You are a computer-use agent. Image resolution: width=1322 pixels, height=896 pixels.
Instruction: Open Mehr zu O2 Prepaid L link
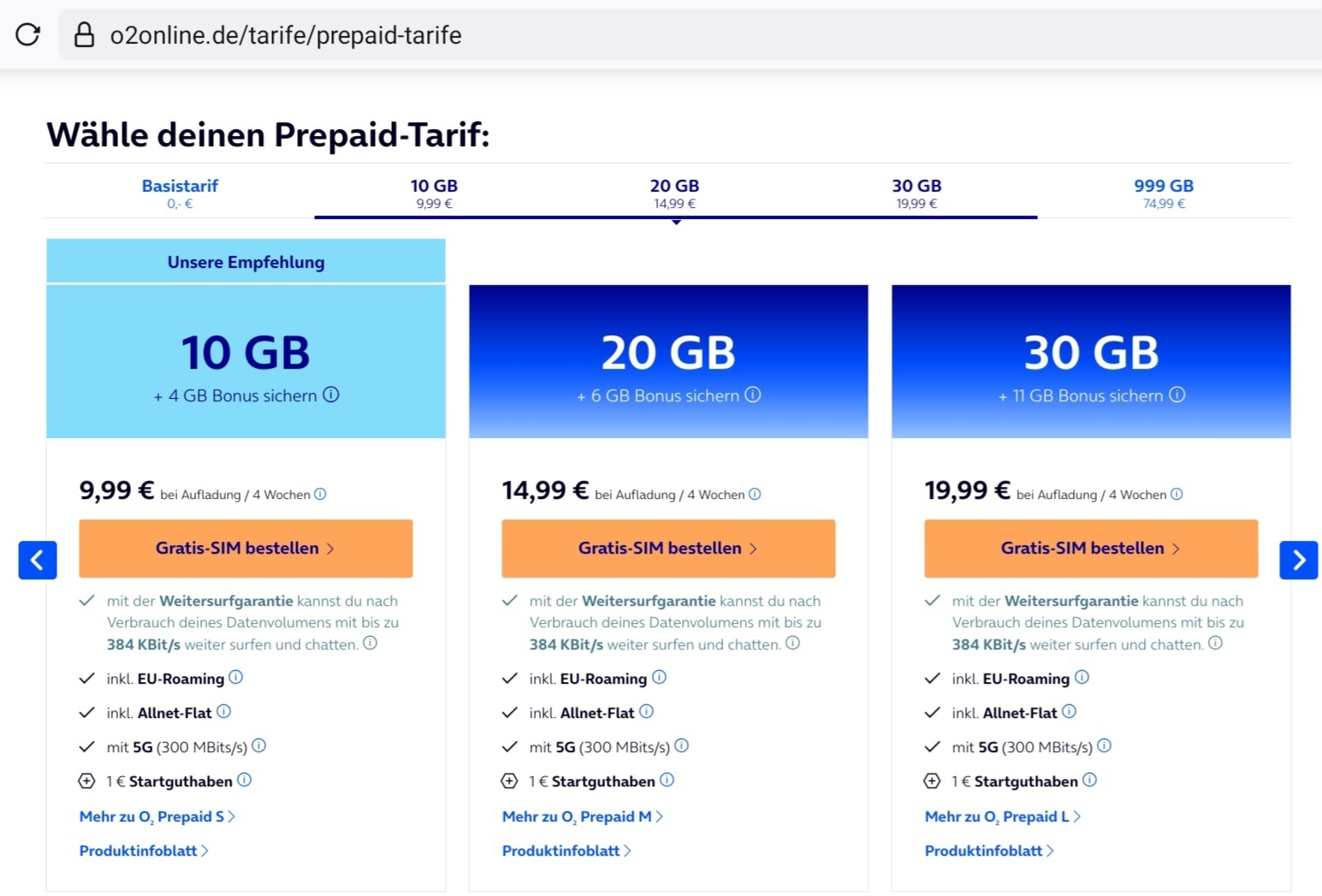coord(1003,816)
